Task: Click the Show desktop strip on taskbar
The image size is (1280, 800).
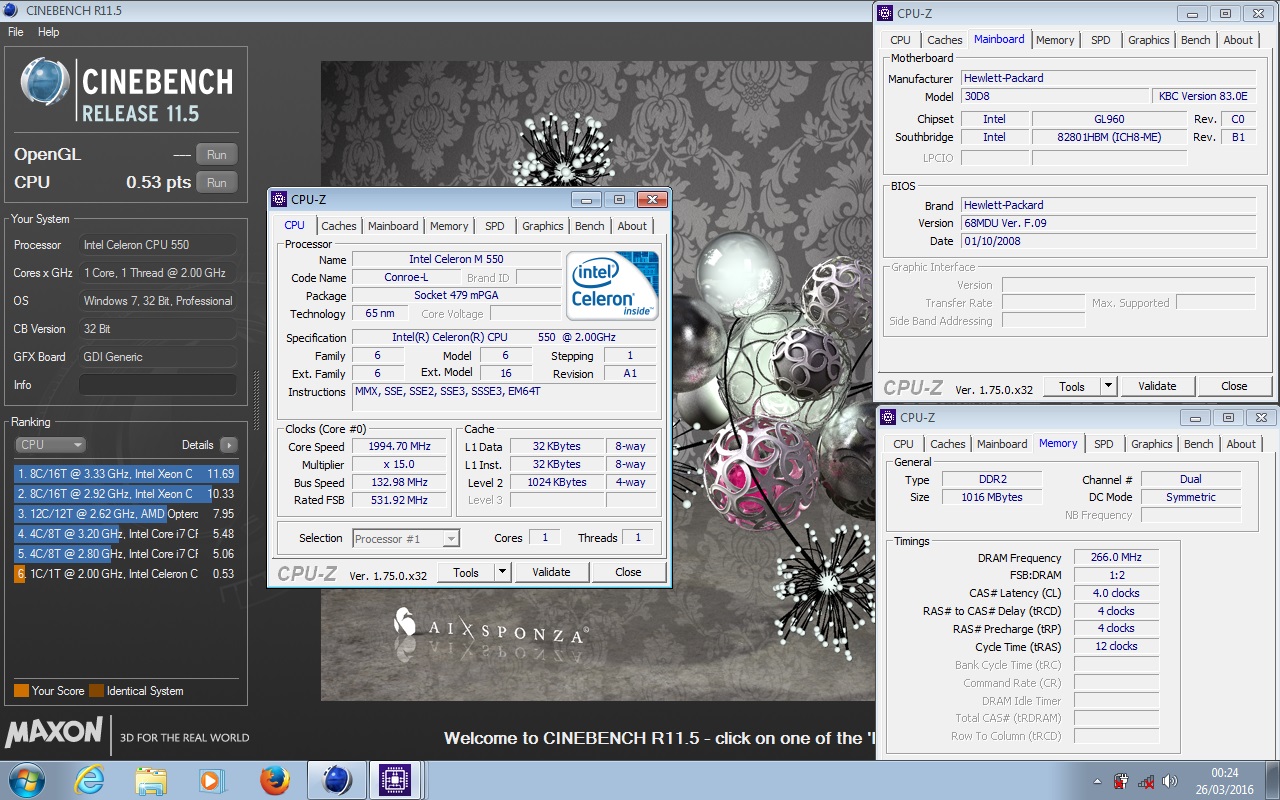Action: click(x=1272, y=780)
